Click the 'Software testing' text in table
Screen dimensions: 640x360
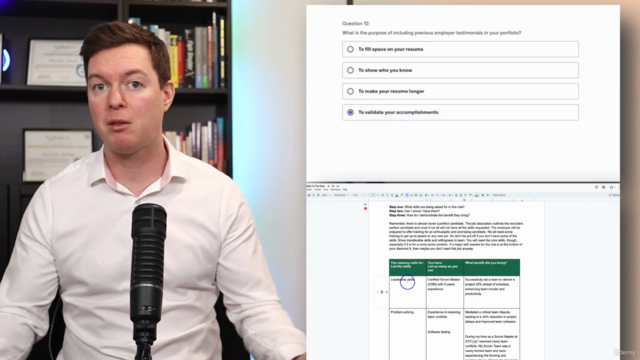tap(439, 332)
